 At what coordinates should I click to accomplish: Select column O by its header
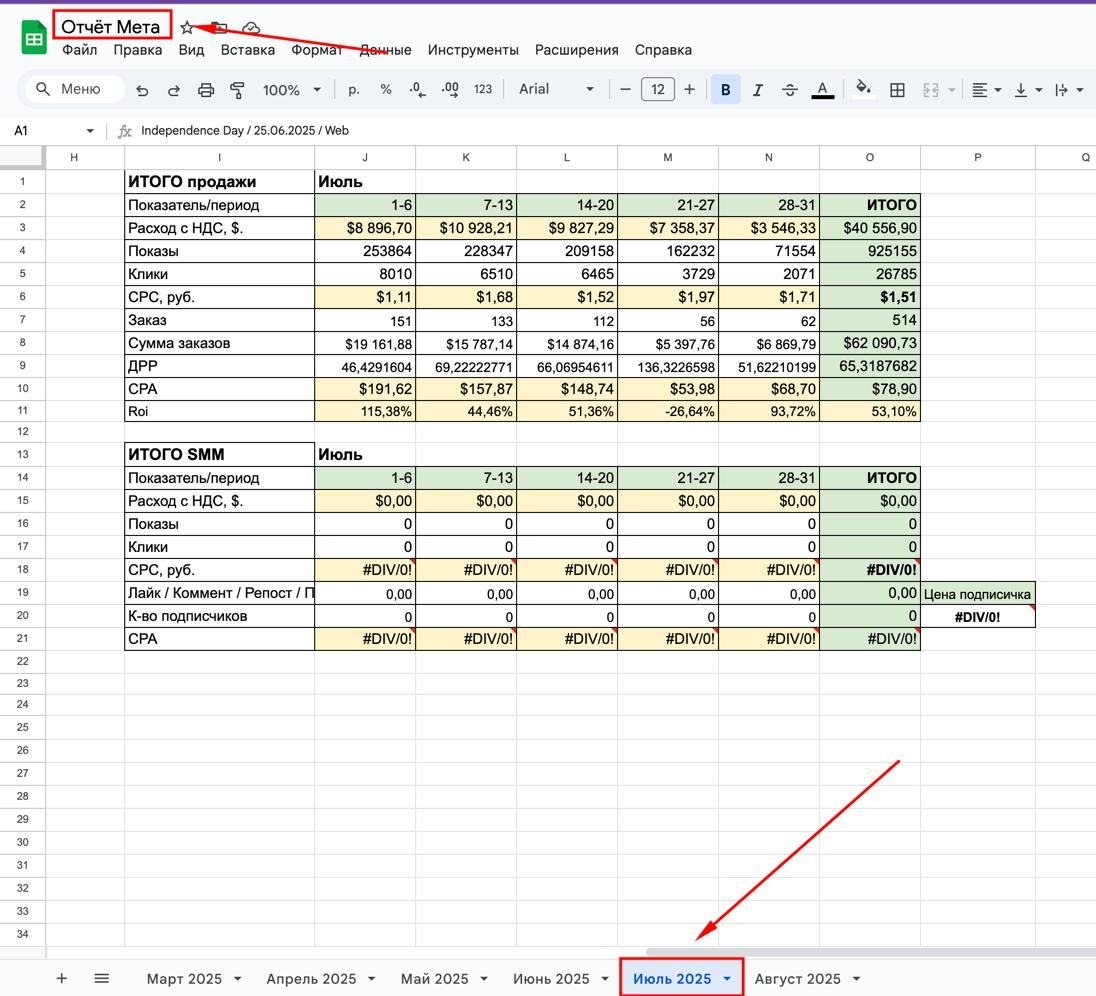click(870, 157)
